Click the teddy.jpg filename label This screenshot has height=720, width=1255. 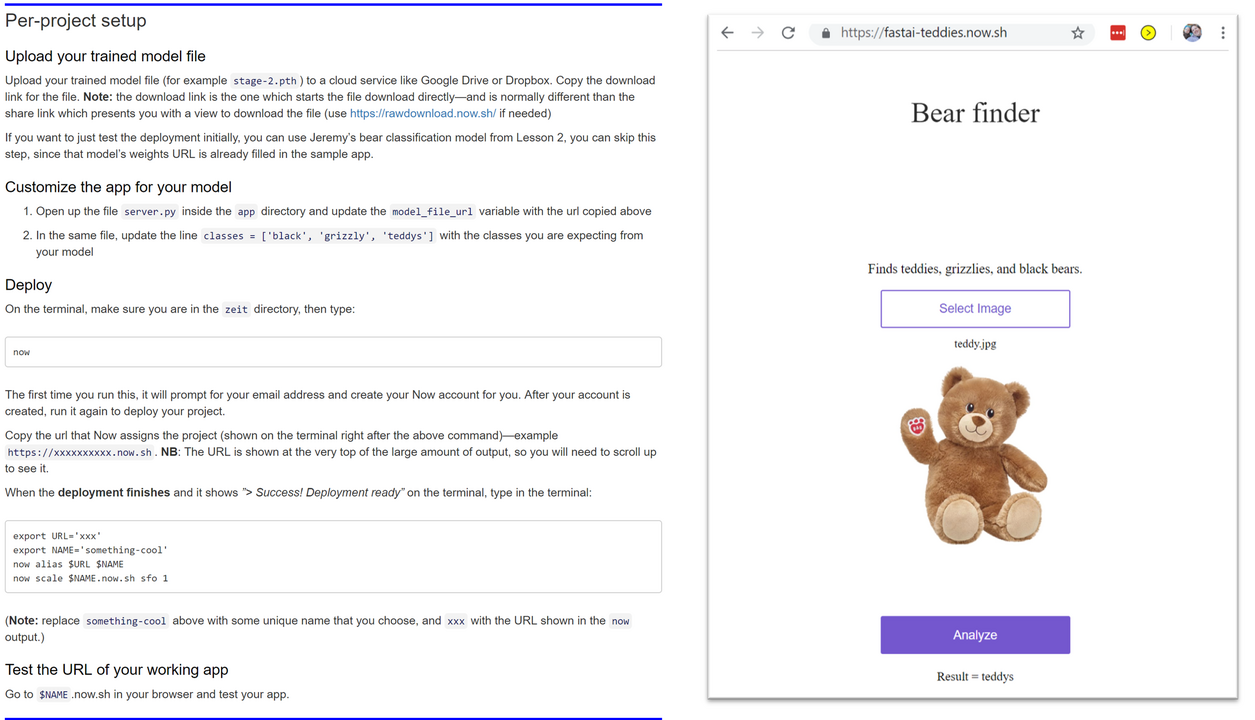[974, 344]
